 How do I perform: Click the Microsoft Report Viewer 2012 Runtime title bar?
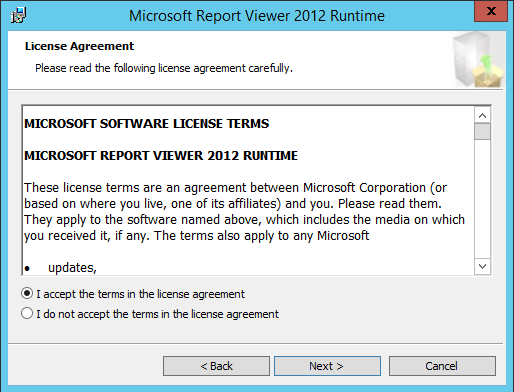(x=257, y=16)
